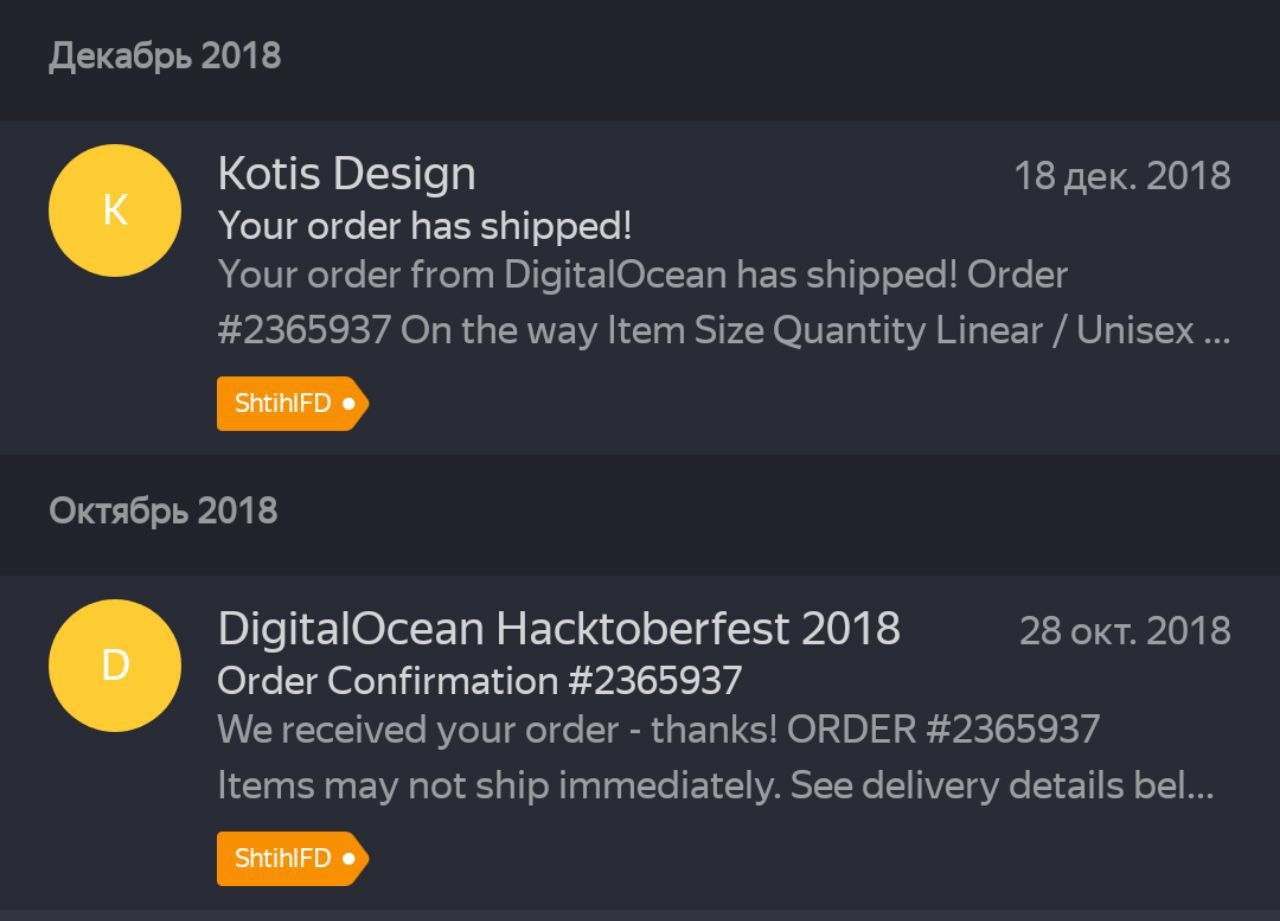Viewport: 1280px width, 921px height.
Task: Open the sender name Kotis Design
Action: pyautogui.click(x=346, y=174)
